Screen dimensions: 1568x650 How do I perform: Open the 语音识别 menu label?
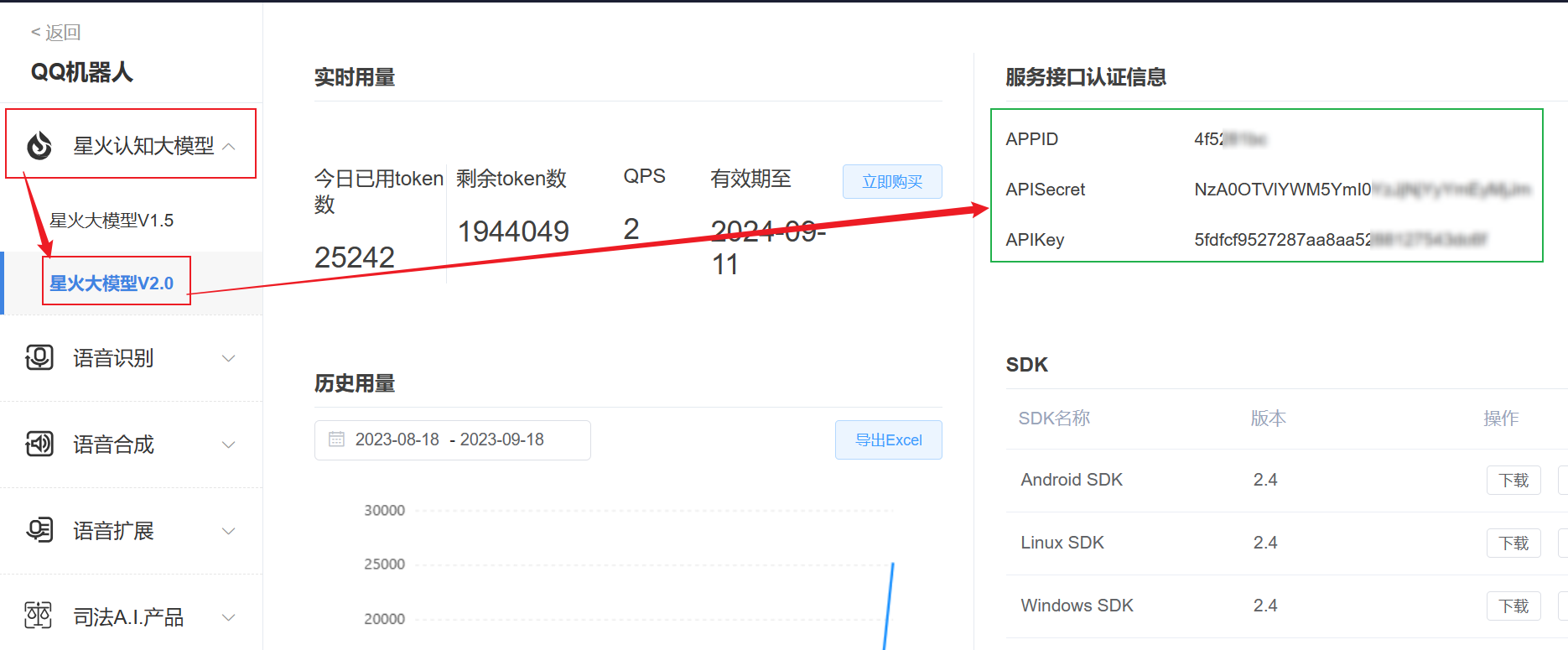coord(113,358)
